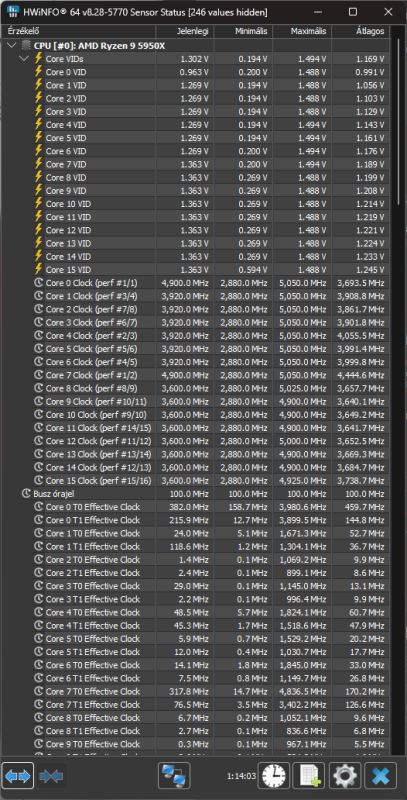Sort by the Érzékelő column header
407x800 pixels.
pyautogui.click(x=80, y=31)
